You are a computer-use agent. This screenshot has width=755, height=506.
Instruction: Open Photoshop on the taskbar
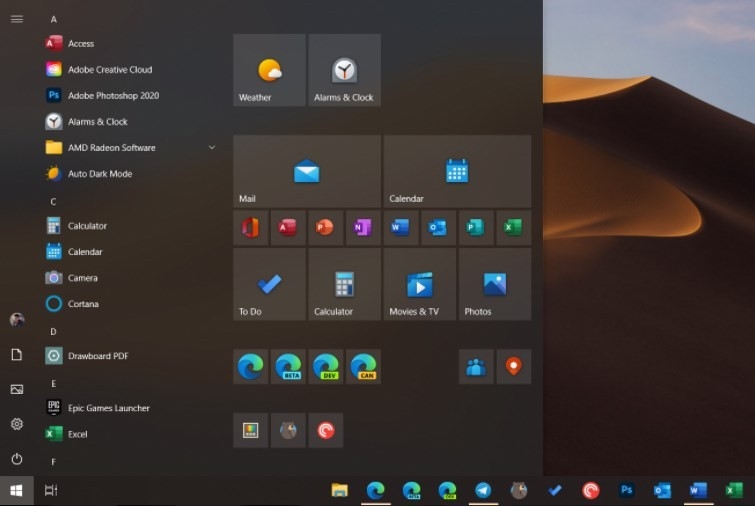pyautogui.click(x=626, y=490)
